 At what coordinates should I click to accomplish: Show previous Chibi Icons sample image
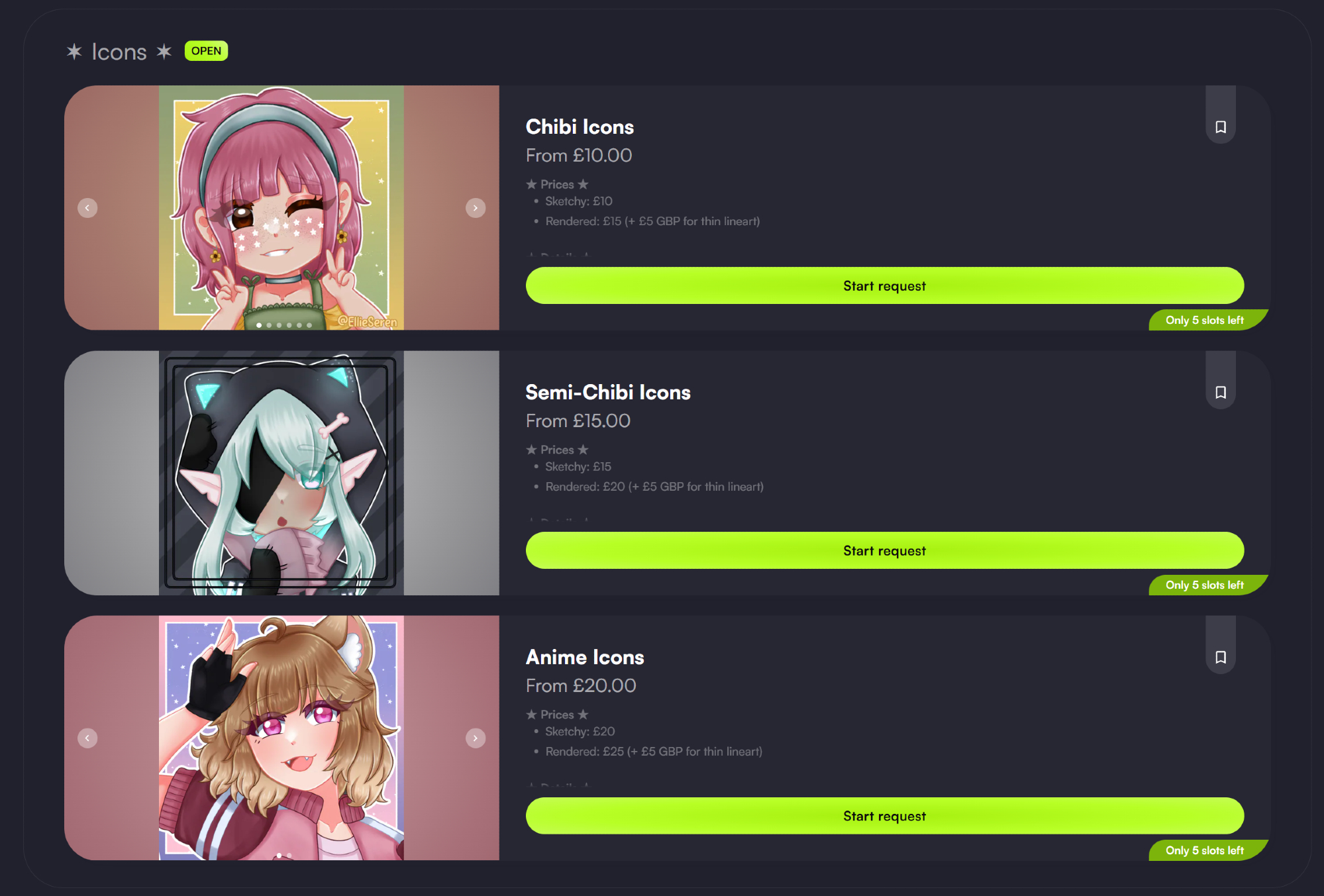(x=87, y=208)
